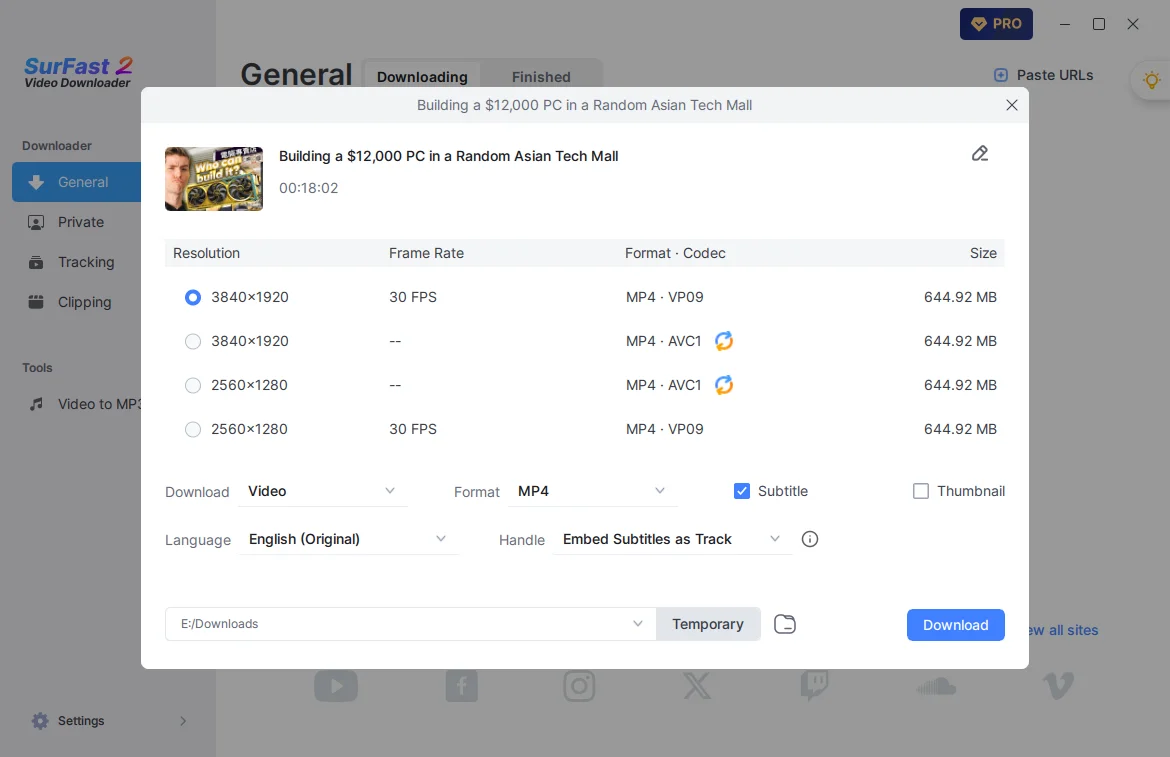
Task: Enable the Thumbnail checkbox
Action: (x=921, y=491)
